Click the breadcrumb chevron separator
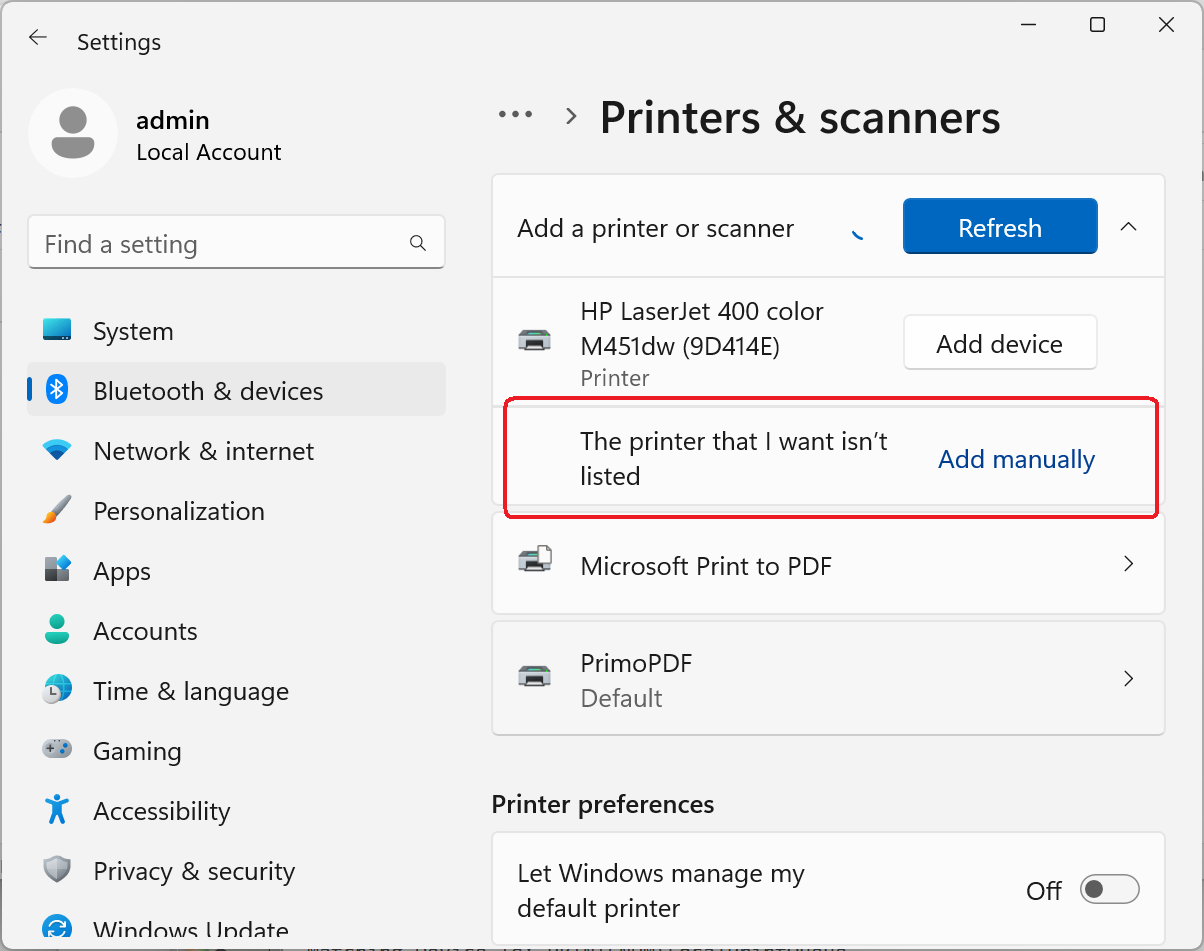 tap(571, 116)
